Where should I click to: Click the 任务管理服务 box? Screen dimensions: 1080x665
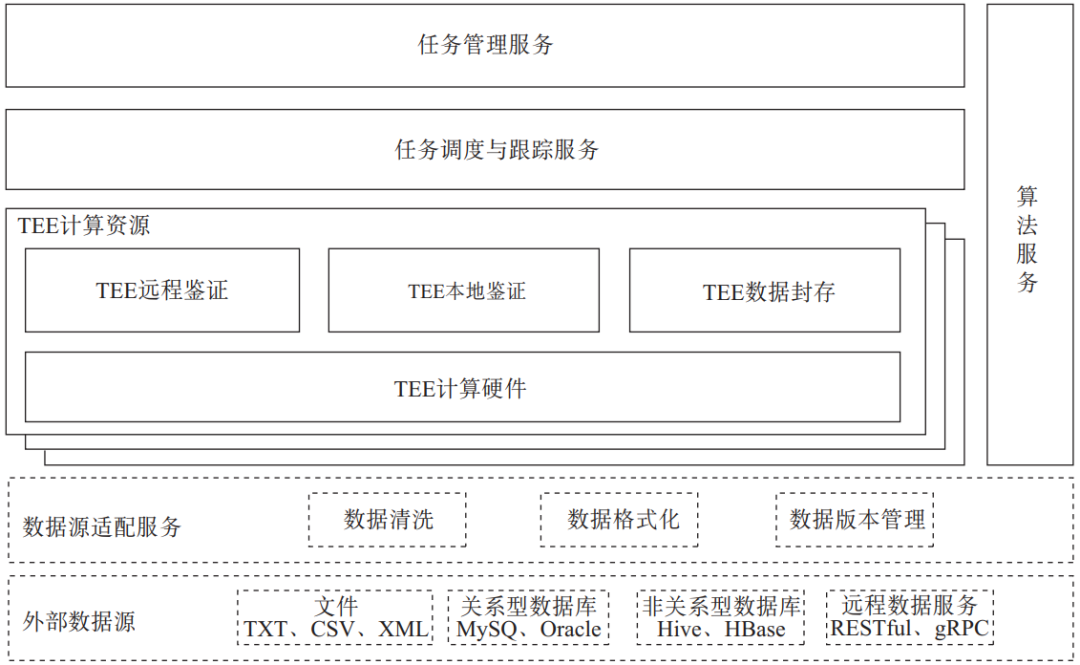485,45
